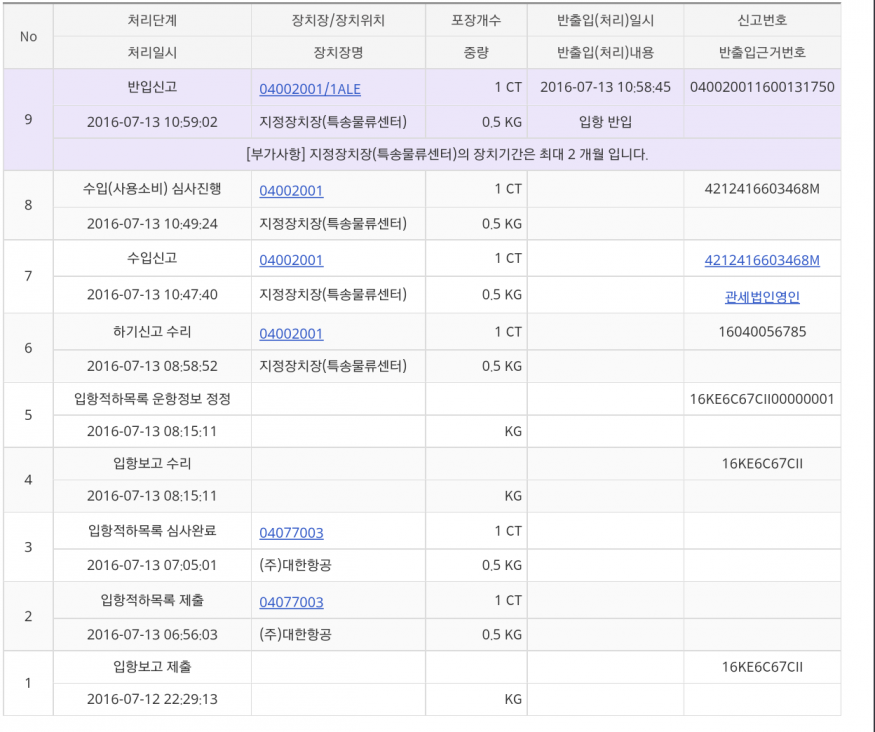
Task: Click the 관세법인영인 link
Action: [x=762, y=297]
